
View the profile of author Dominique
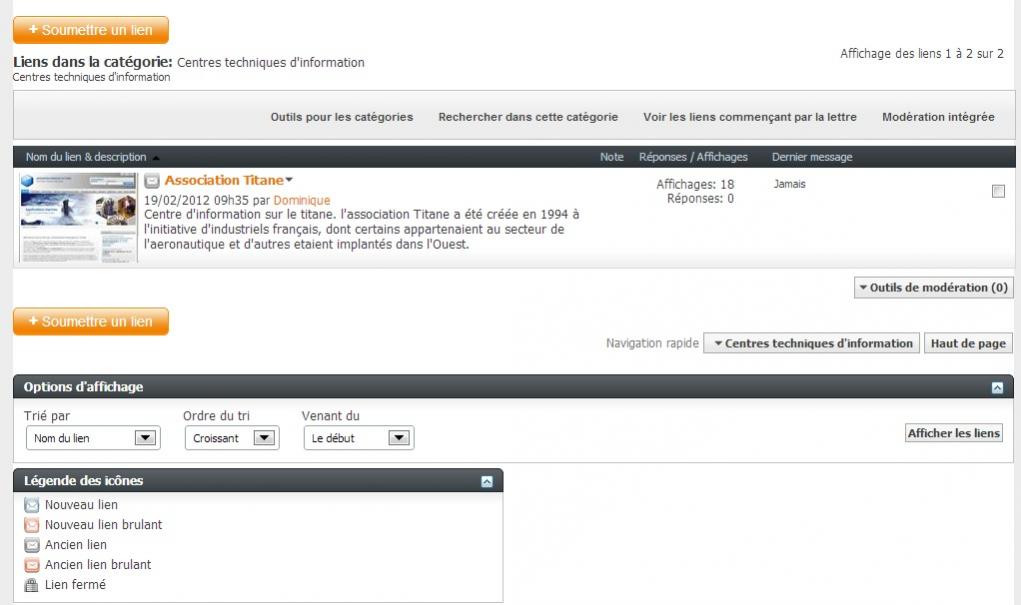pyautogui.click(x=301, y=200)
